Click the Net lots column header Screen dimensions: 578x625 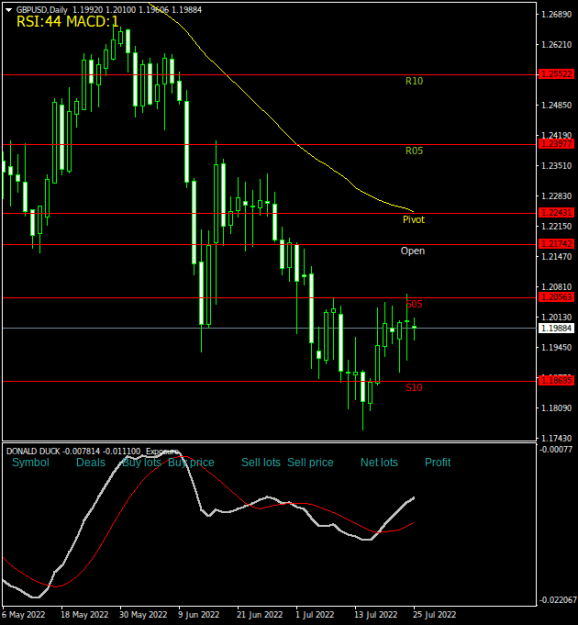[x=379, y=462]
